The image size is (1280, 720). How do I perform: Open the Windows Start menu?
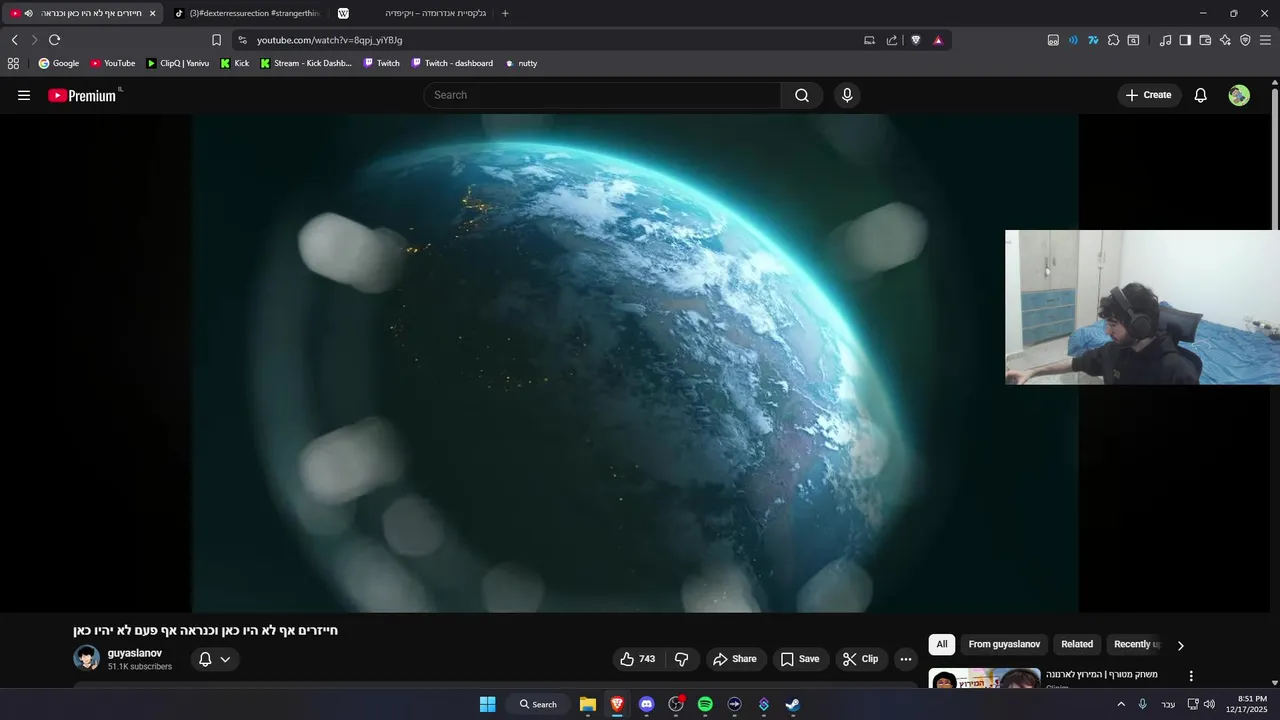click(x=487, y=704)
